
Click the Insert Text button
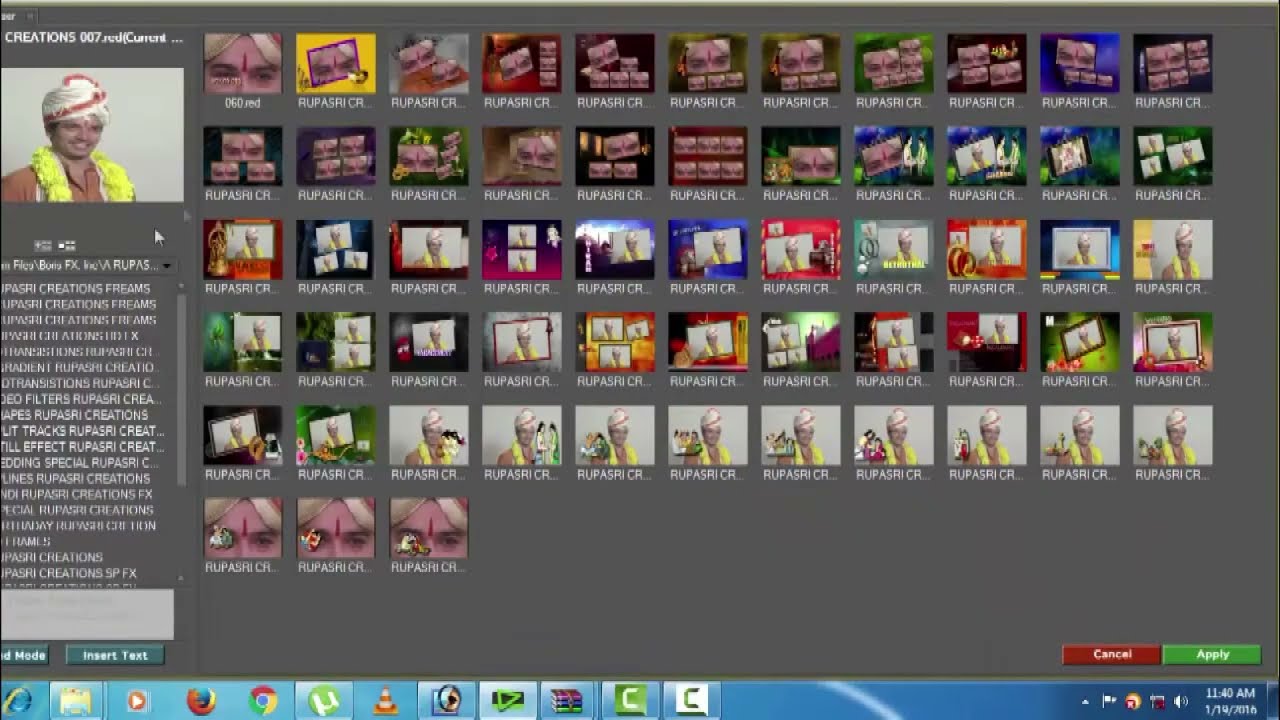(114, 655)
